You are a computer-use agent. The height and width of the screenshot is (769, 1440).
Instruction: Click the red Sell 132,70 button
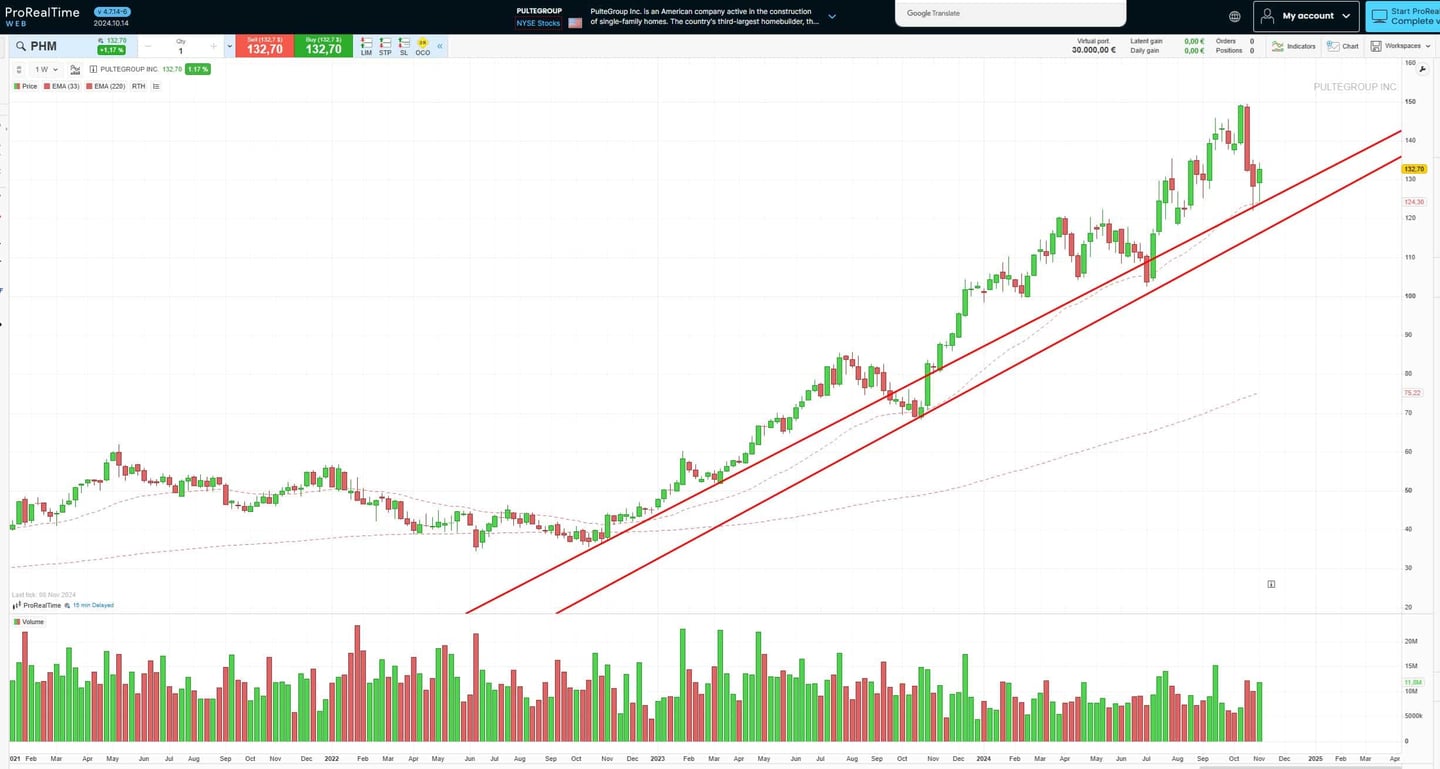coord(264,46)
